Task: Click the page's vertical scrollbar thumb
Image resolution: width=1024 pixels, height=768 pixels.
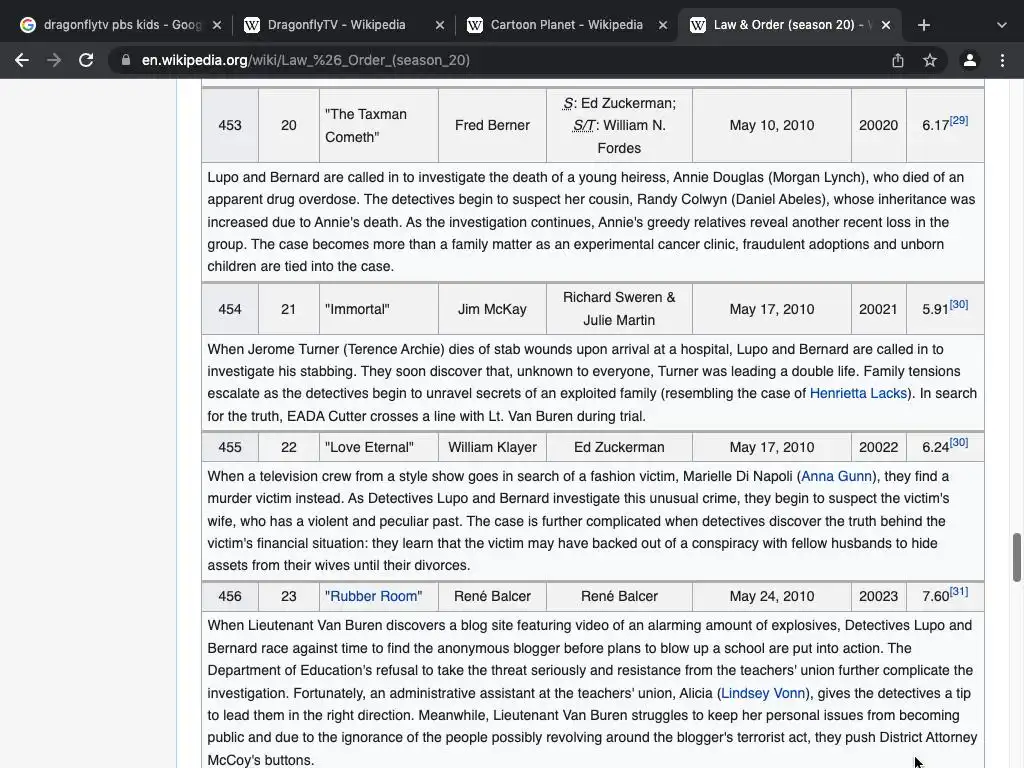Action: click(1017, 557)
